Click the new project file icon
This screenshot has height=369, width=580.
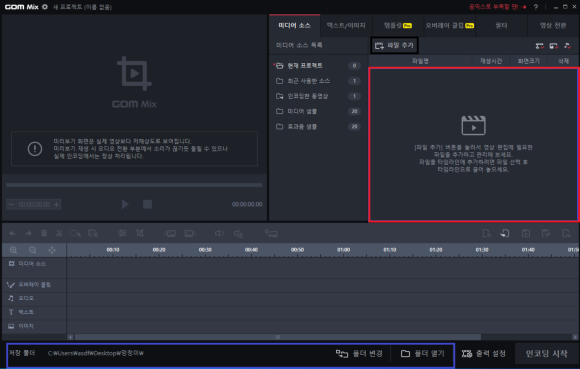(x=486, y=233)
